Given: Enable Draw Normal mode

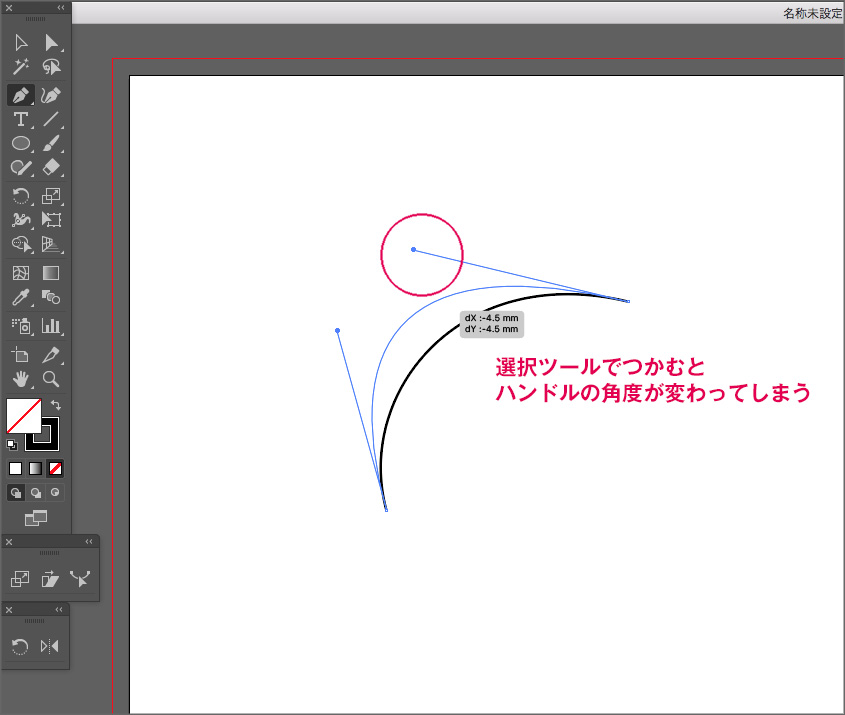Looking at the screenshot, I should click(16, 492).
